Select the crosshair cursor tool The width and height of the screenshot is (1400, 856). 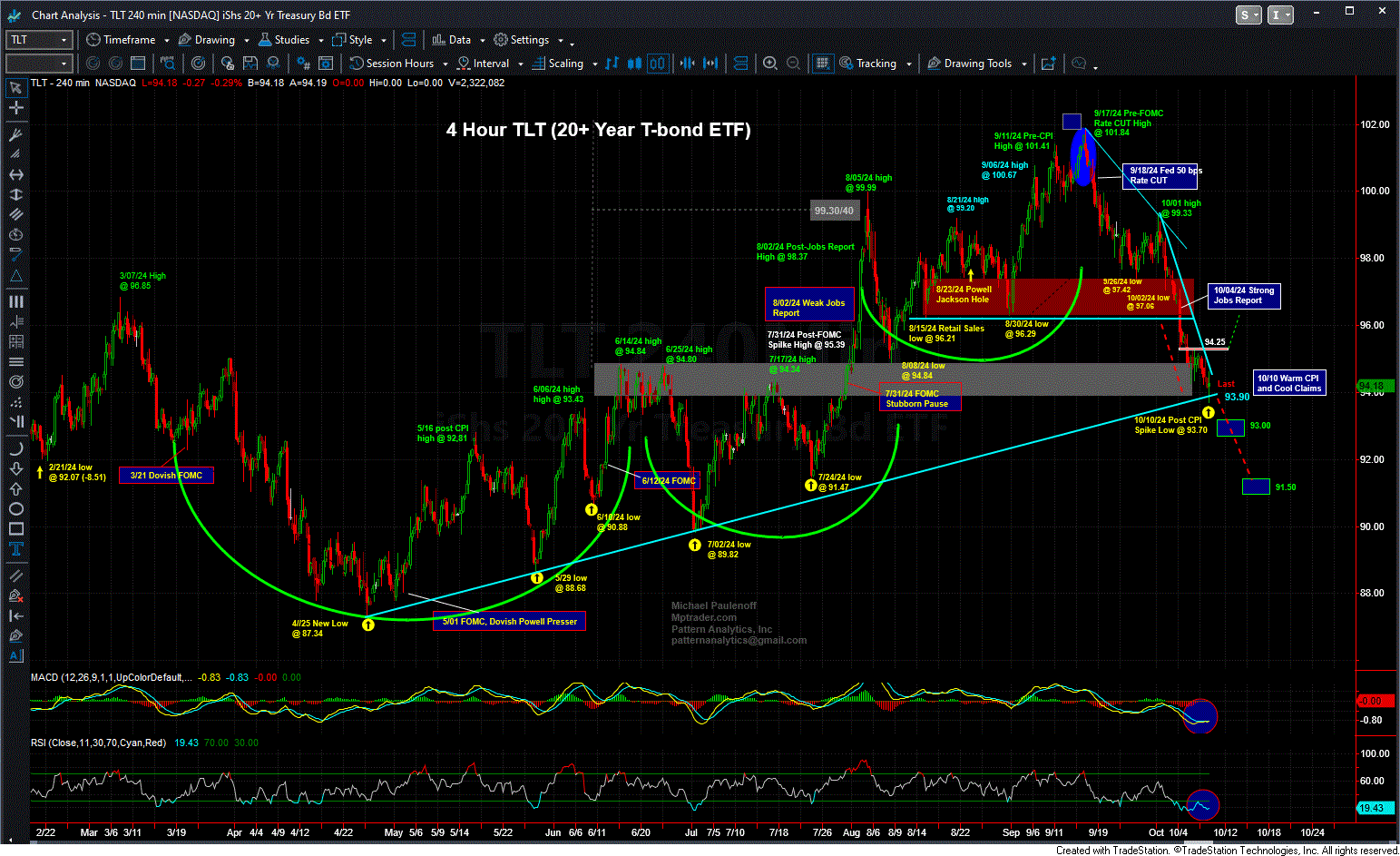tap(15, 108)
